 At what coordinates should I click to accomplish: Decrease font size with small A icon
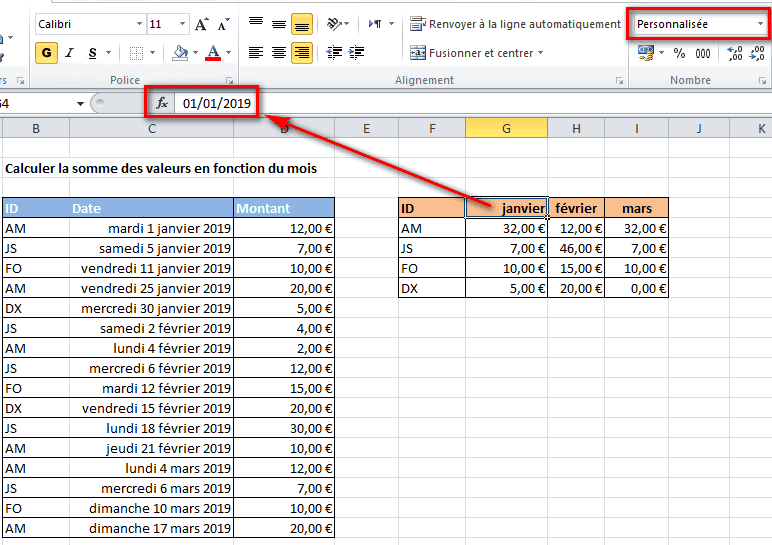point(224,24)
